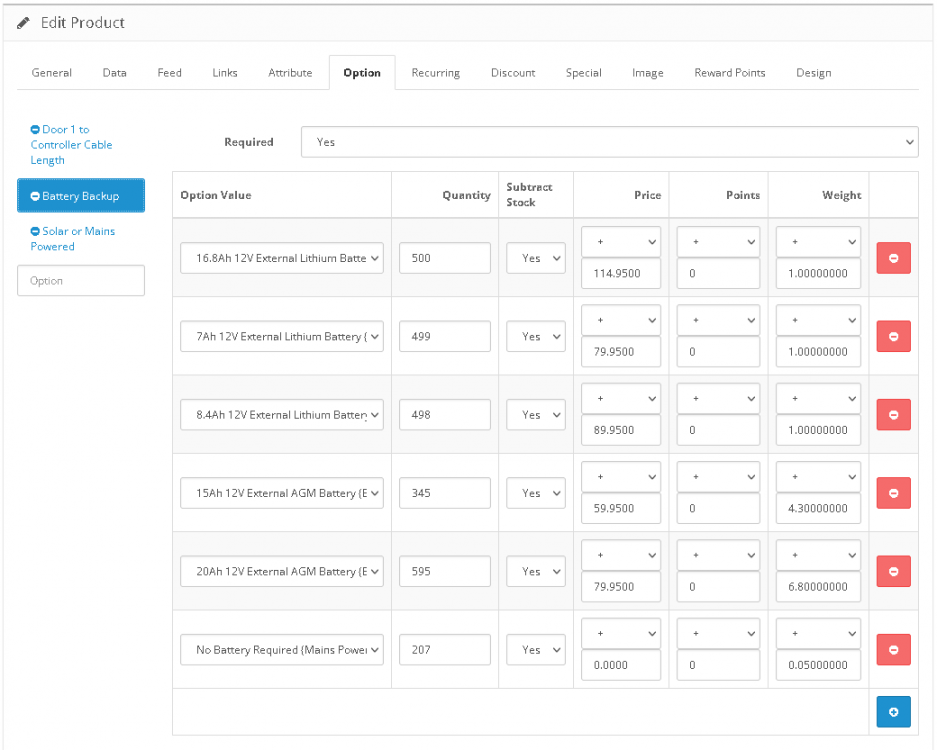Click the price field showing 59.9500
This screenshot has width=937, height=750.
pos(621,509)
